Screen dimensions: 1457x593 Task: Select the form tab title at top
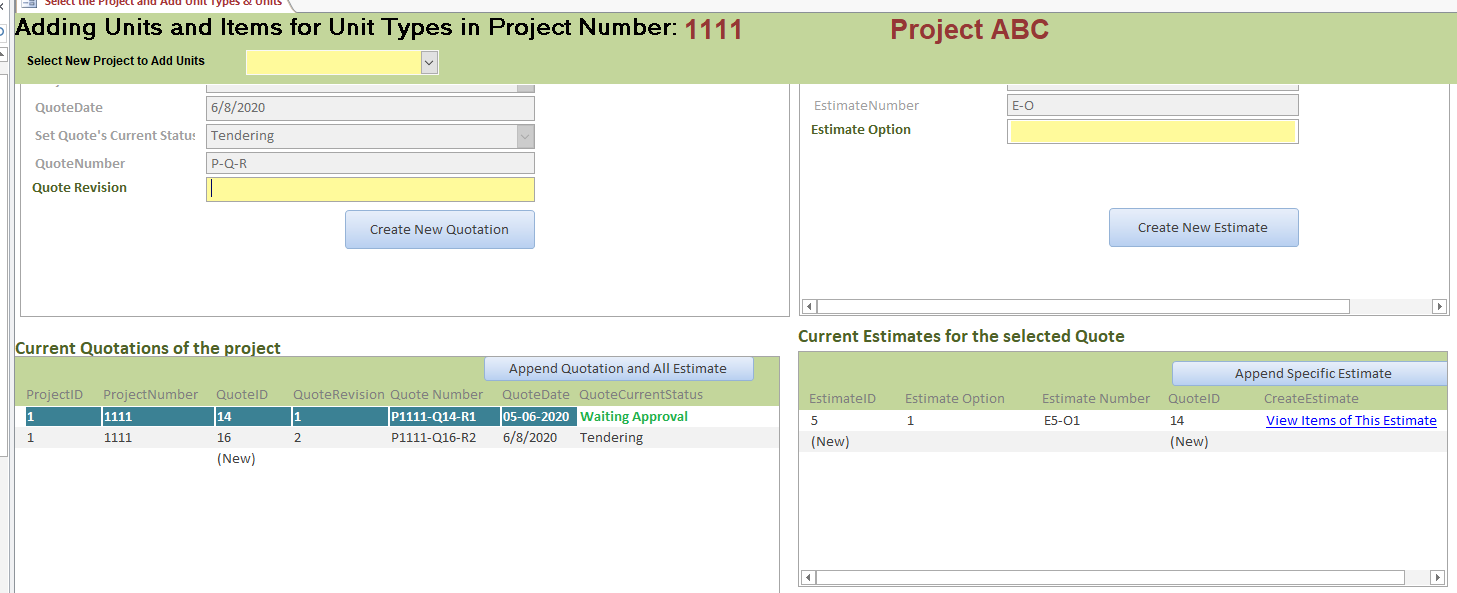click(x=163, y=3)
